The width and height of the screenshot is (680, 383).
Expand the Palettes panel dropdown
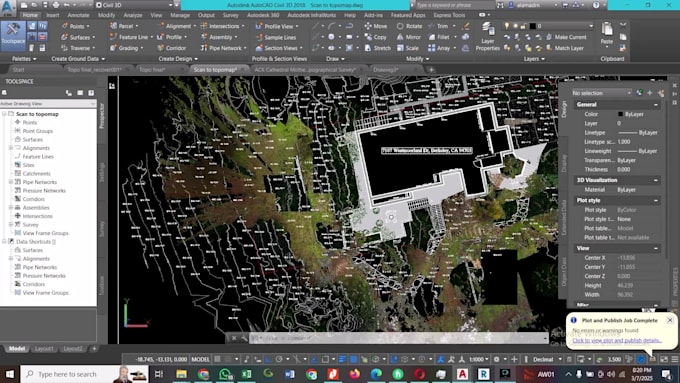coord(24,59)
